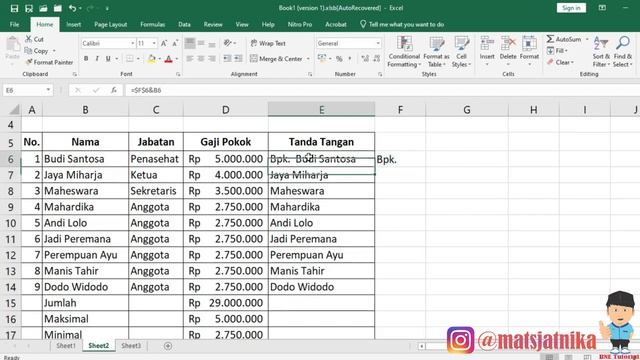Switch to the Insert tab
The height and width of the screenshot is (360, 640).
point(73,24)
